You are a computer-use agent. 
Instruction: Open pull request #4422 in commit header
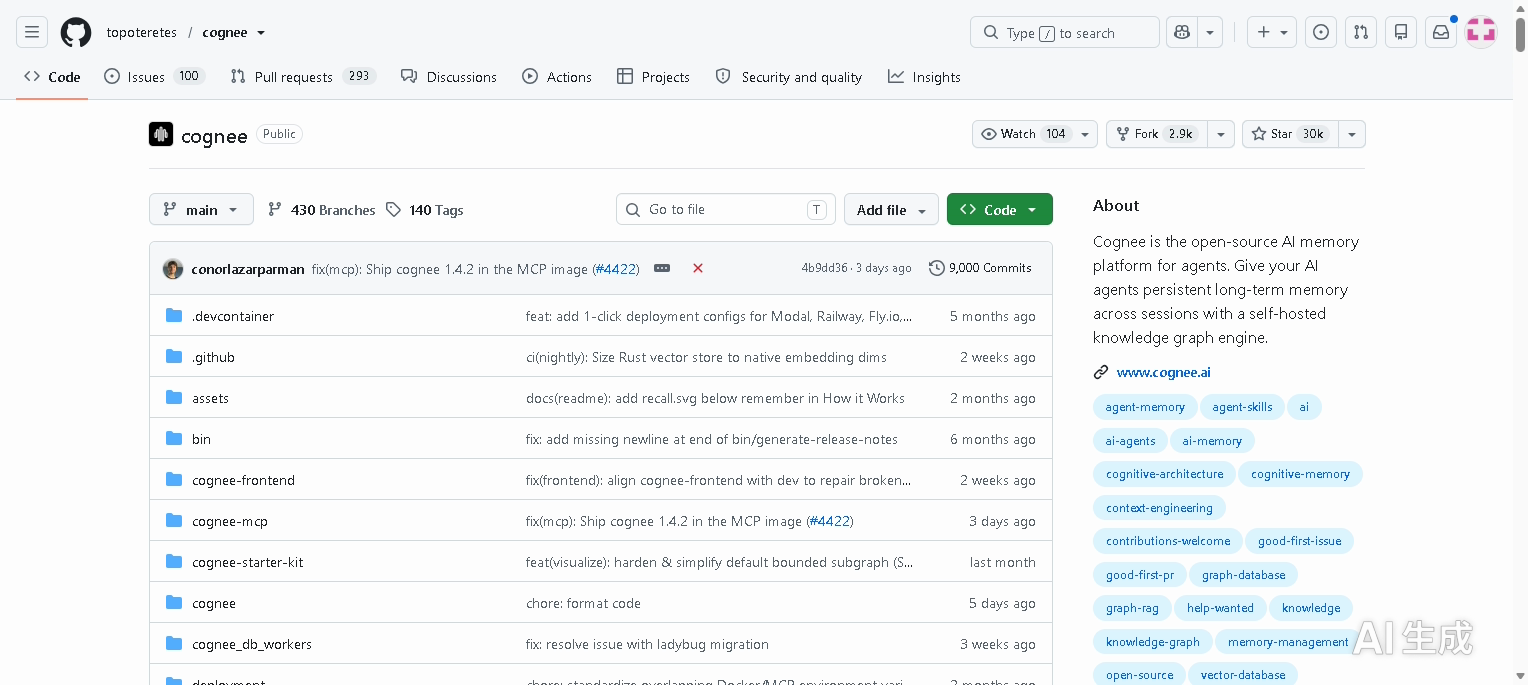coord(616,269)
